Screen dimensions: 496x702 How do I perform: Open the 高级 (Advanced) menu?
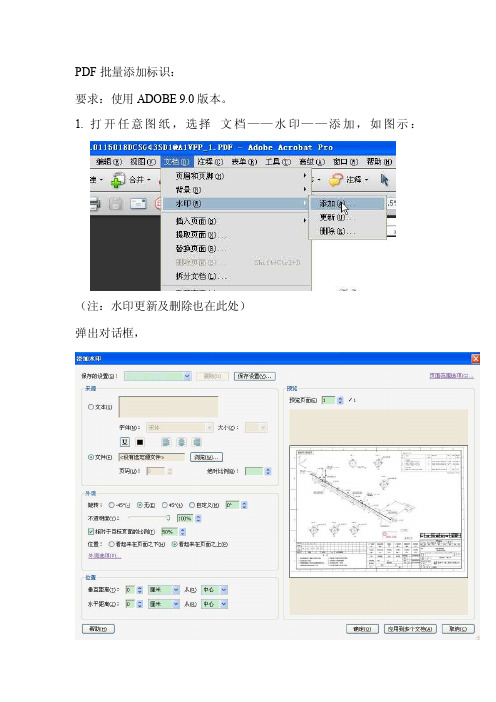[312, 162]
